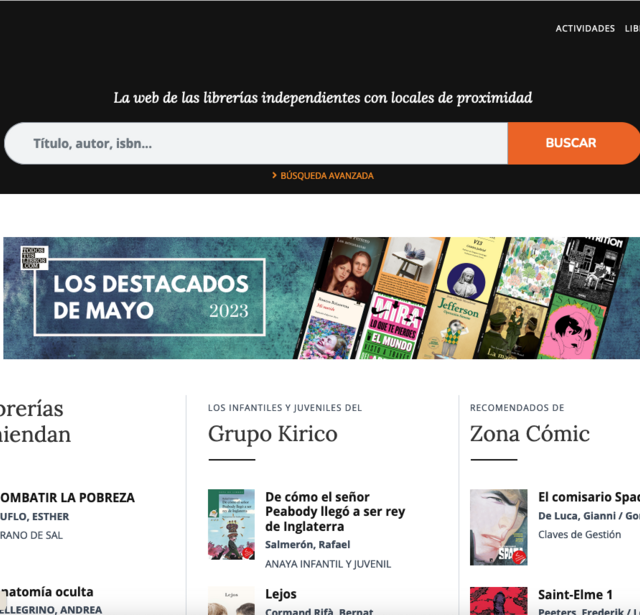This screenshot has height=615, width=640.
Task: Click the orange BUSCAR button
Action: point(573,143)
